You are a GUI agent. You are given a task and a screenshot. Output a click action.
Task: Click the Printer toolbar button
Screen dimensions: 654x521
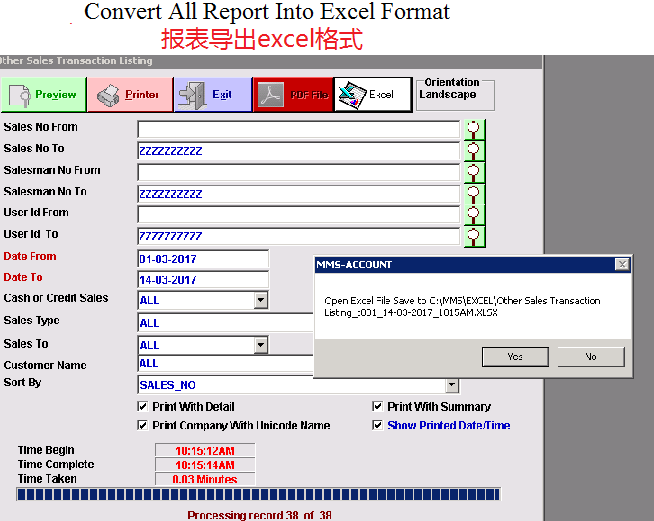point(129,94)
